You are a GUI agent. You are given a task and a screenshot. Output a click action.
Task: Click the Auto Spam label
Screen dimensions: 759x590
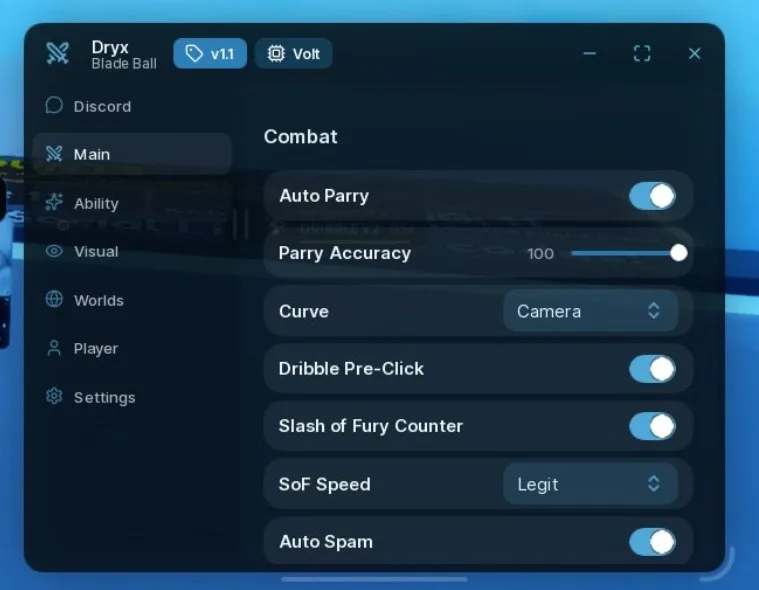(x=326, y=542)
